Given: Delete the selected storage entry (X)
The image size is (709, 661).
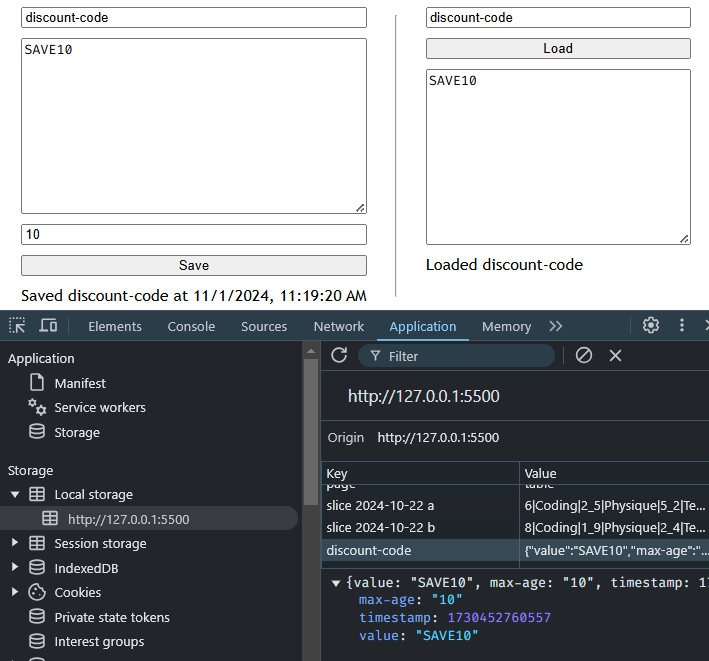Looking at the screenshot, I should pyautogui.click(x=615, y=356).
